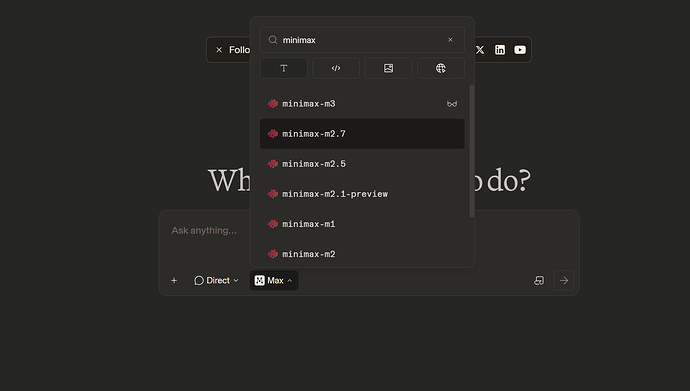Screen dimensions: 690x391
Task: Click the minimax-m3 logo icon
Action: [273, 104]
